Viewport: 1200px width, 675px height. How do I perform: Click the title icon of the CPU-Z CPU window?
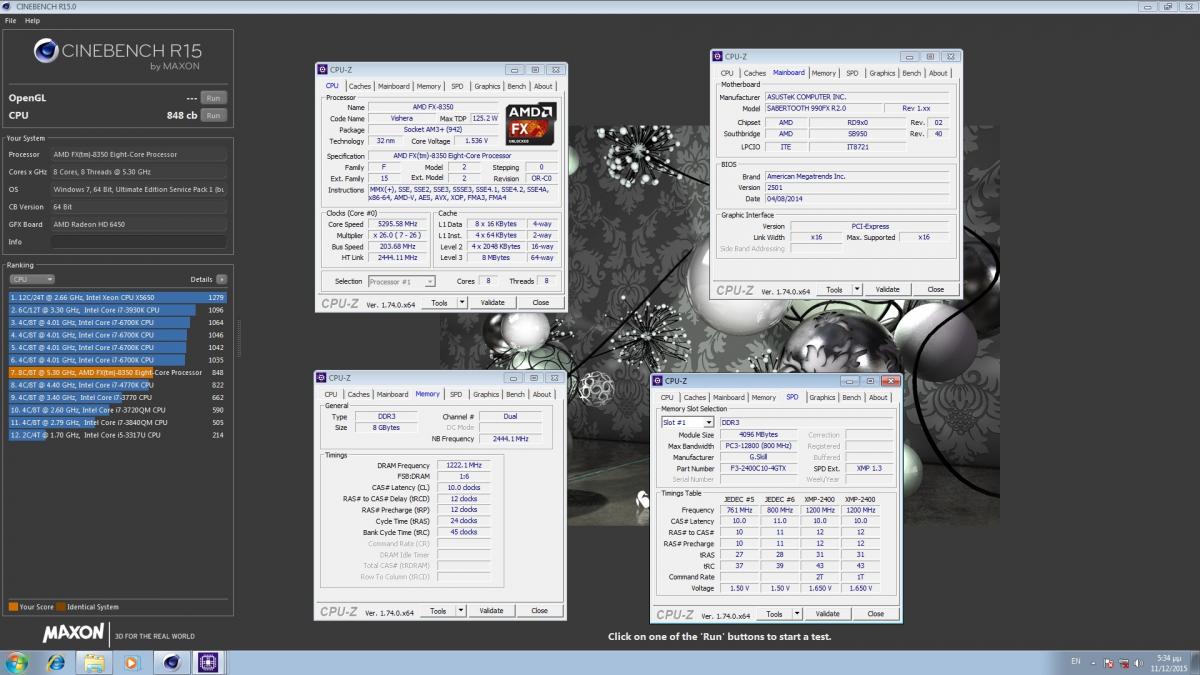[x=322, y=69]
